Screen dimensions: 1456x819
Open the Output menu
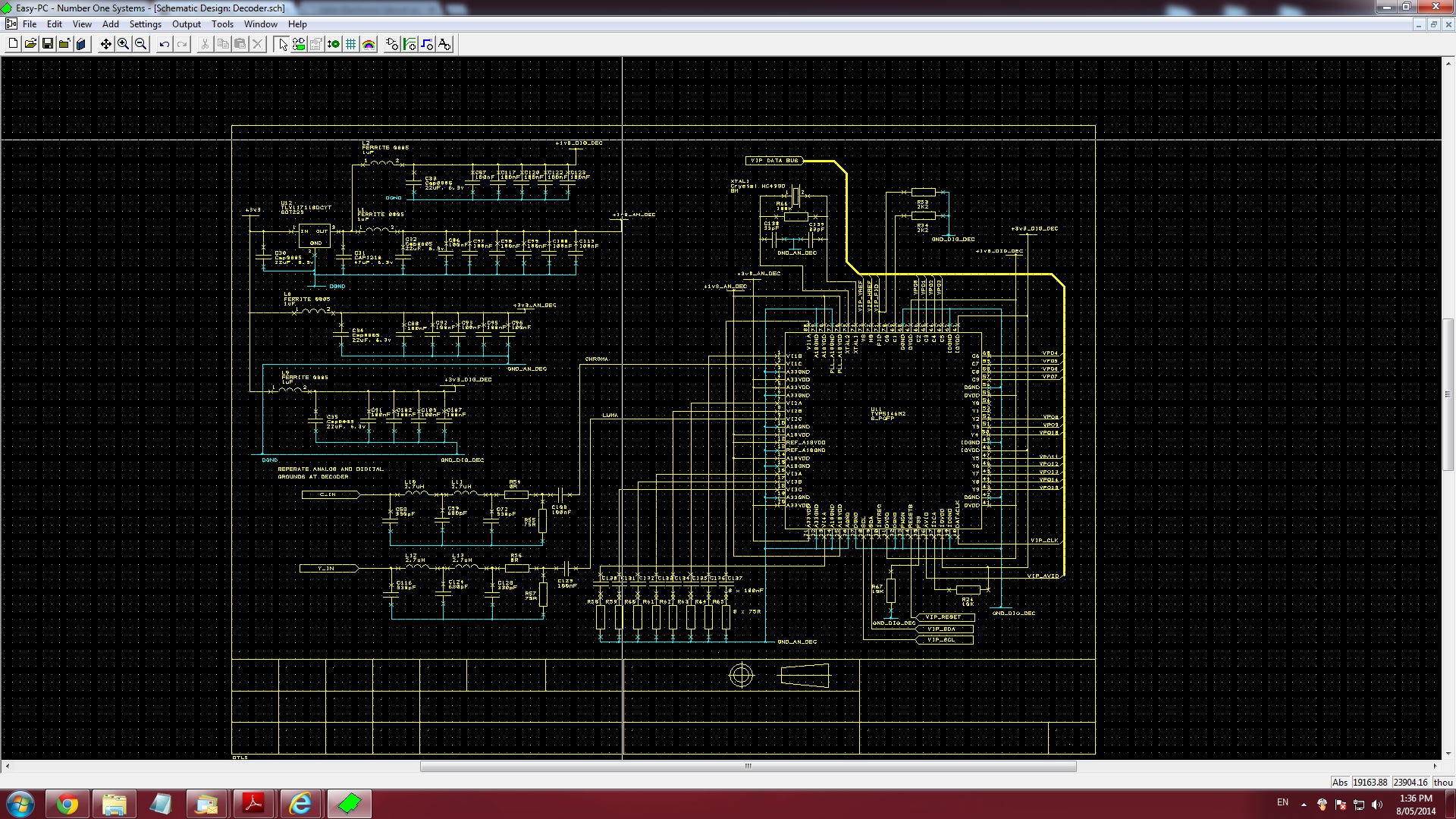click(186, 24)
